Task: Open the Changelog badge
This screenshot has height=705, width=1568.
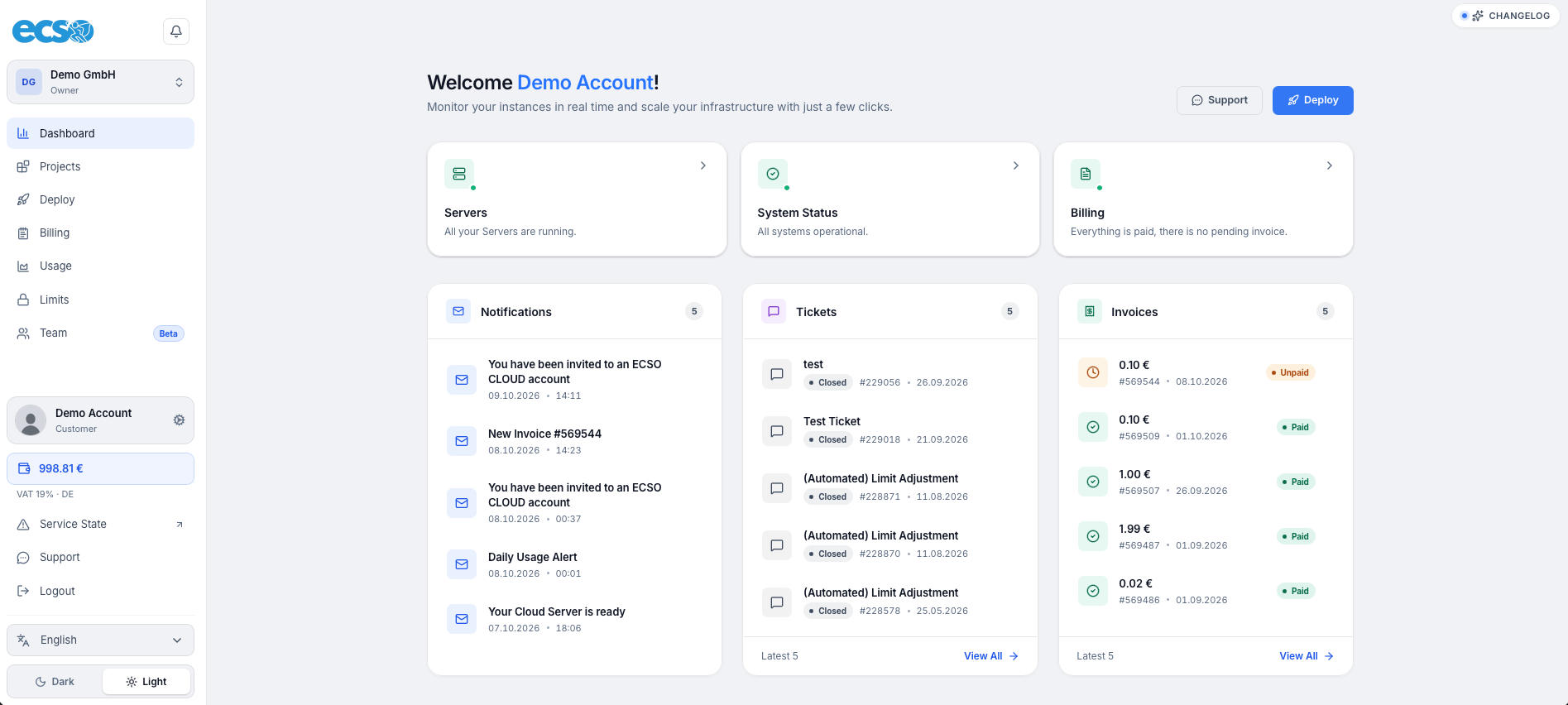Action: pos(1506,16)
